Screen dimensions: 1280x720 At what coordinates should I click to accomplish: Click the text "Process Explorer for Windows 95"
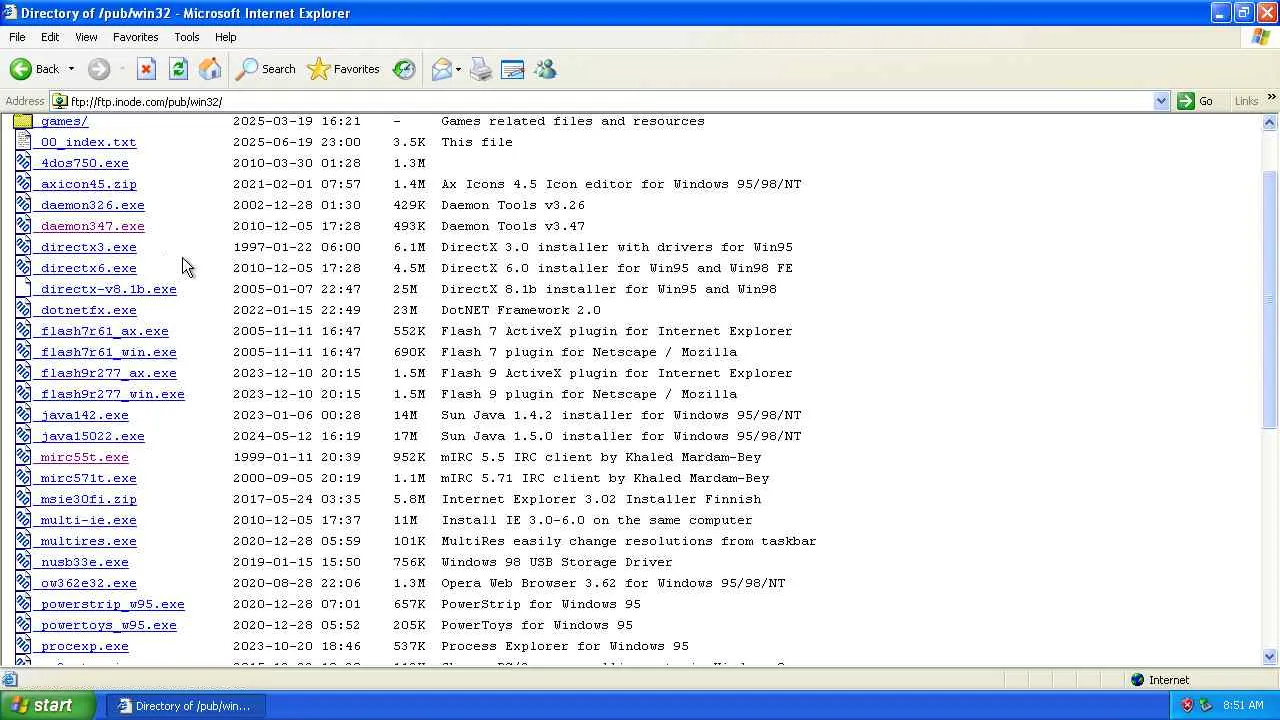coord(565,646)
